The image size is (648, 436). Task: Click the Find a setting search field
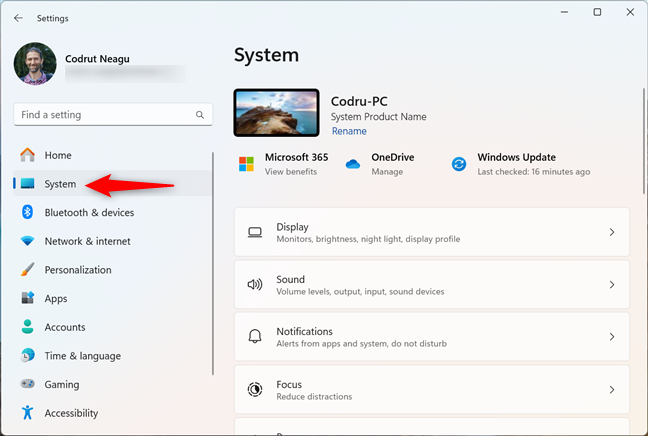click(x=113, y=114)
